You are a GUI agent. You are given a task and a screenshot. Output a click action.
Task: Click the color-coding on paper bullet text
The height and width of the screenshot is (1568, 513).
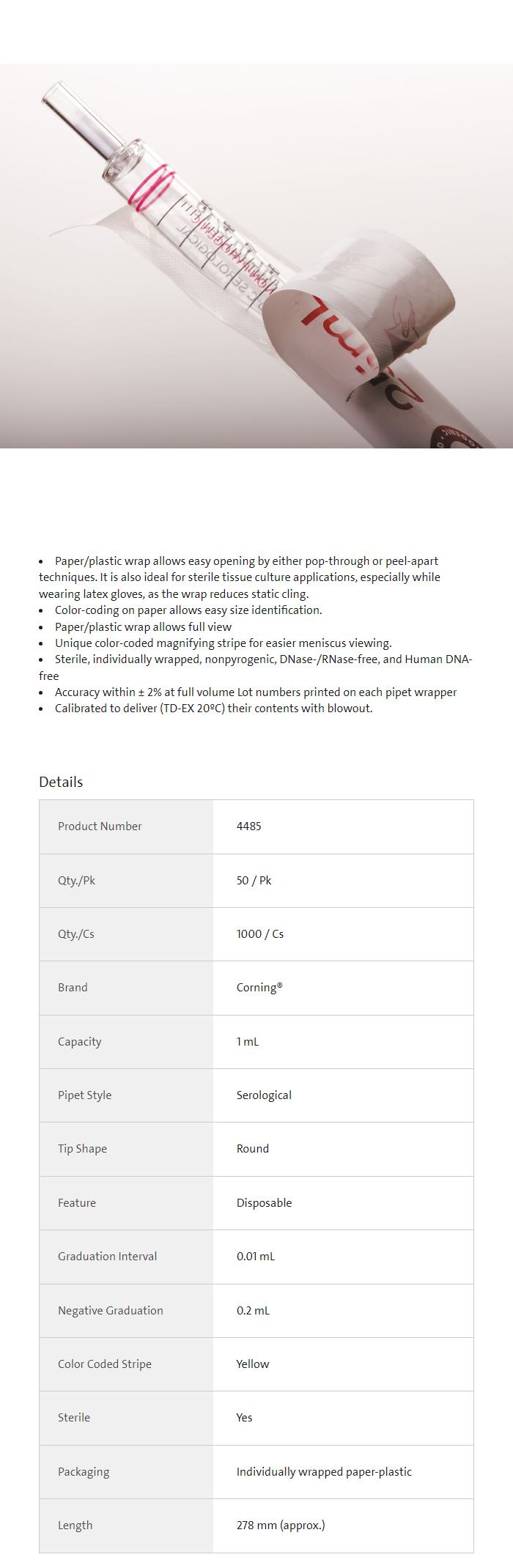(188, 610)
